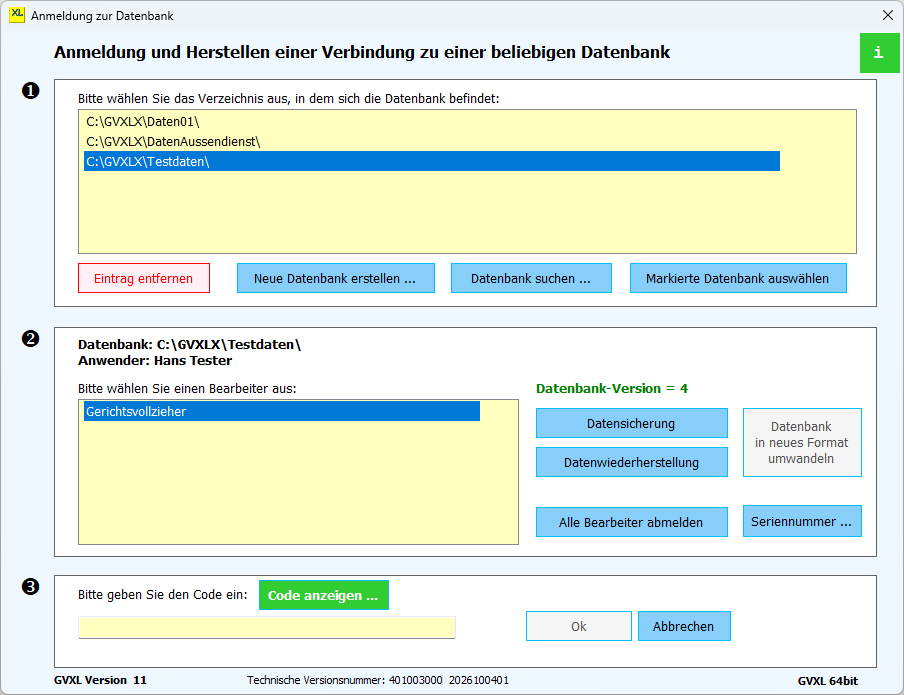Click the GVXL Version 11 label
The height and width of the screenshot is (695, 904).
pyautogui.click(x=100, y=681)
